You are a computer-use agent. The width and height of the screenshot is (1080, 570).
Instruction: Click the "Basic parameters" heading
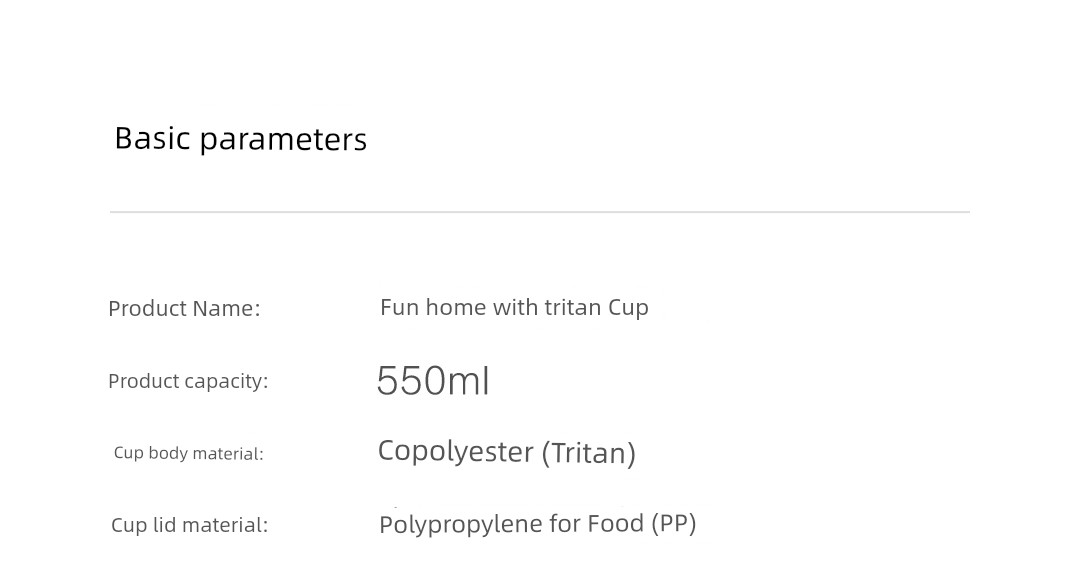(x=240, y=139)
